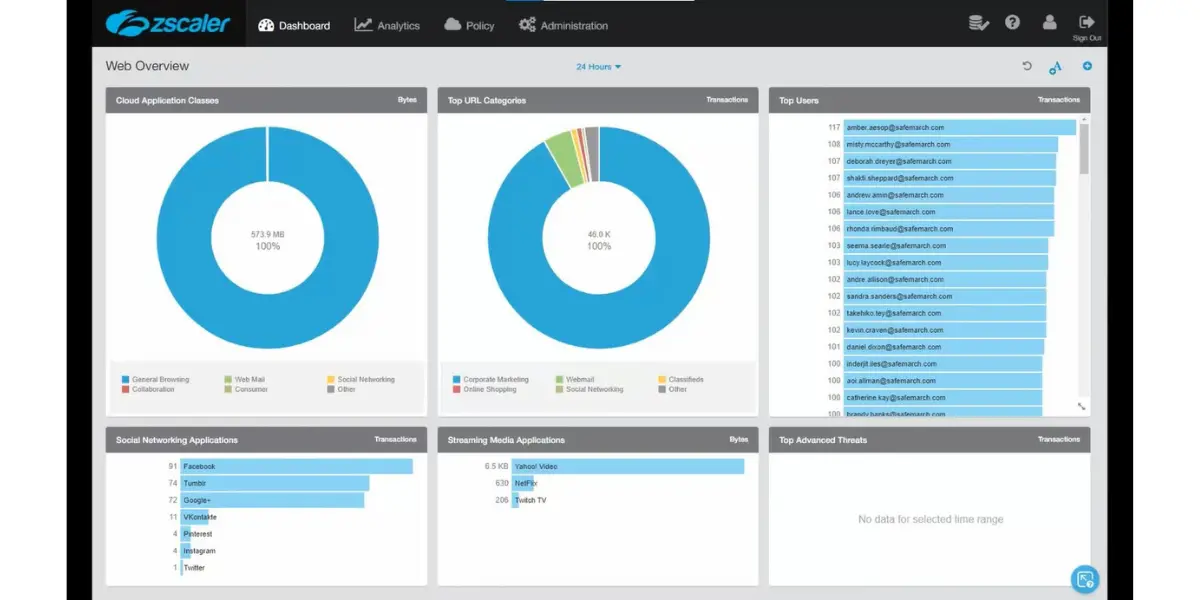This screenshot has height=600, width=1200.
Task: Select deborah.dreyer@safemarch.com user bar
Action: point(950,161)
